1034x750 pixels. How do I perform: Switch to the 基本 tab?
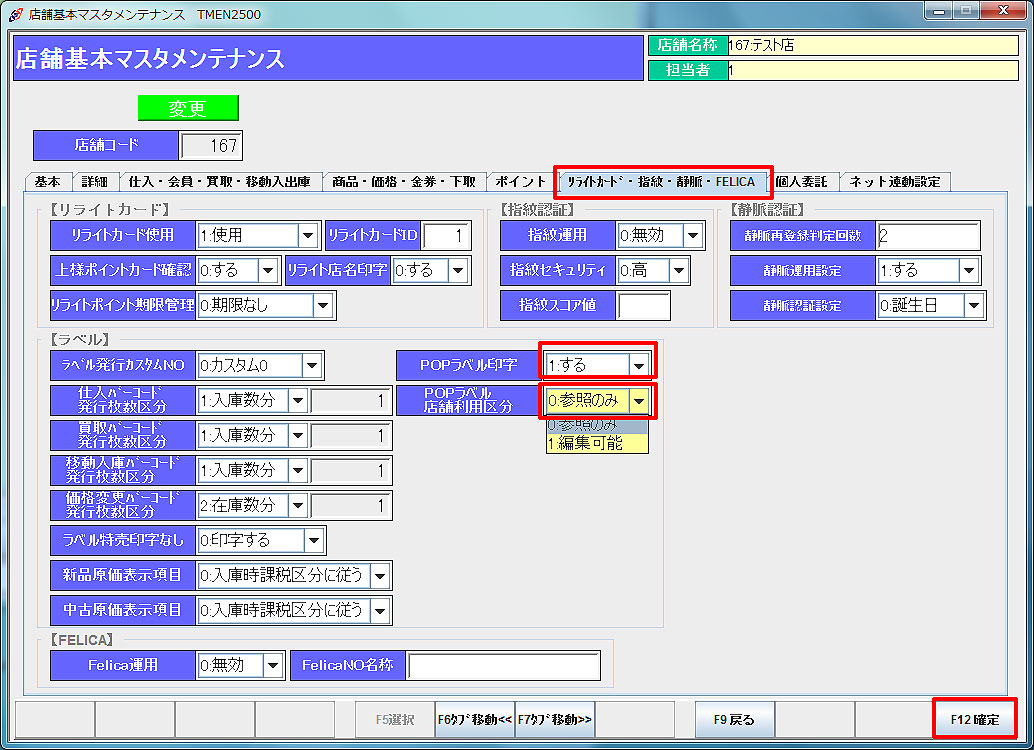point(47,182)
